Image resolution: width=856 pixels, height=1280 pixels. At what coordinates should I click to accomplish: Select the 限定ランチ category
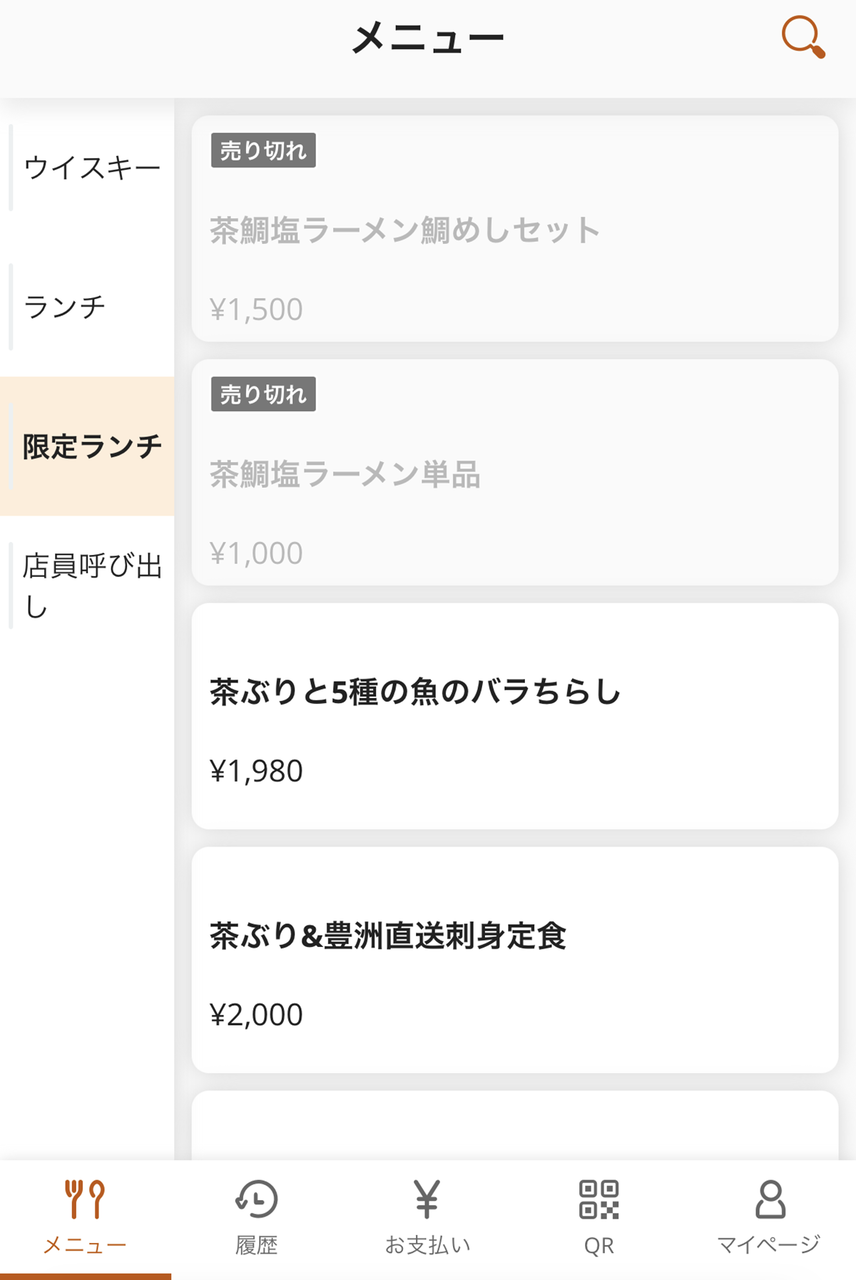(92, 446)
